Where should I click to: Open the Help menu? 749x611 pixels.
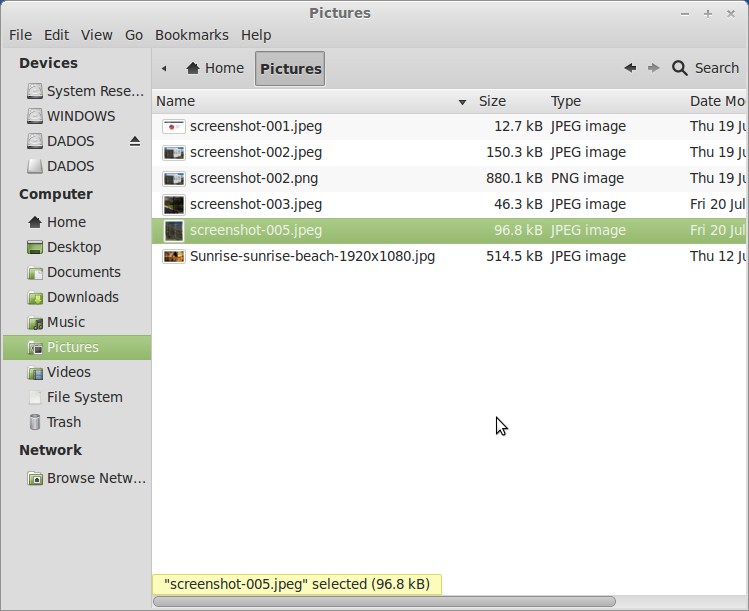[256, 35]
